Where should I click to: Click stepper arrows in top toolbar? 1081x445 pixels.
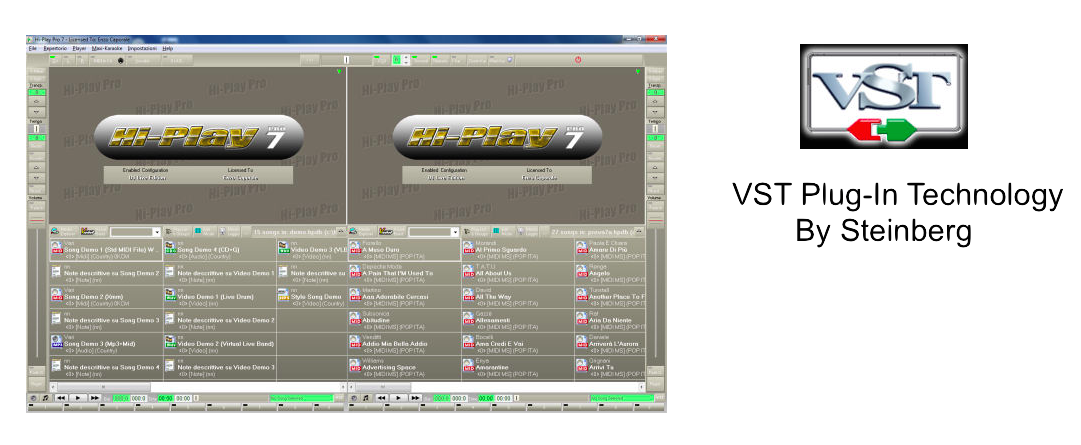click(x=406, y=60)
